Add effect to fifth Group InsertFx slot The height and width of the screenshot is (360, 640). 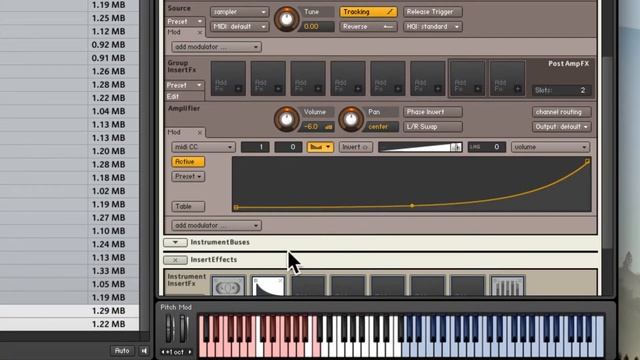[x=388, y=78]
